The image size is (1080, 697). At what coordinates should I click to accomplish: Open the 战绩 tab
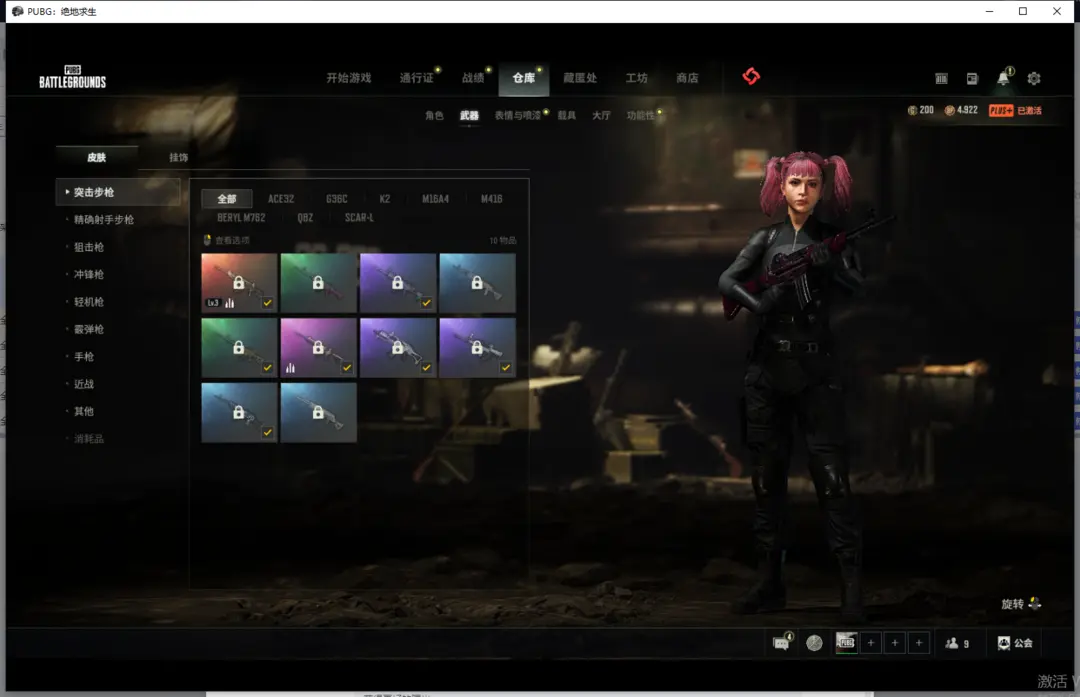click(473, 78)
